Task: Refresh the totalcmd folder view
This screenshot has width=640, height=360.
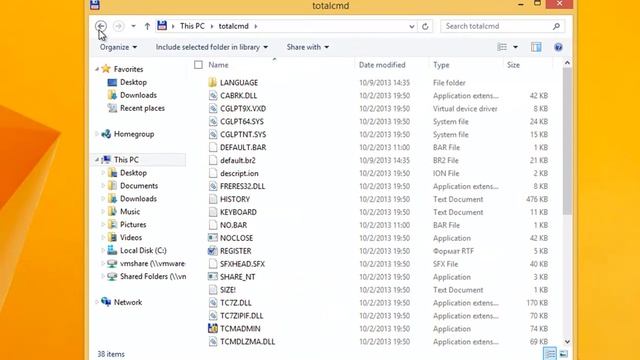Action: click(425, 26)
